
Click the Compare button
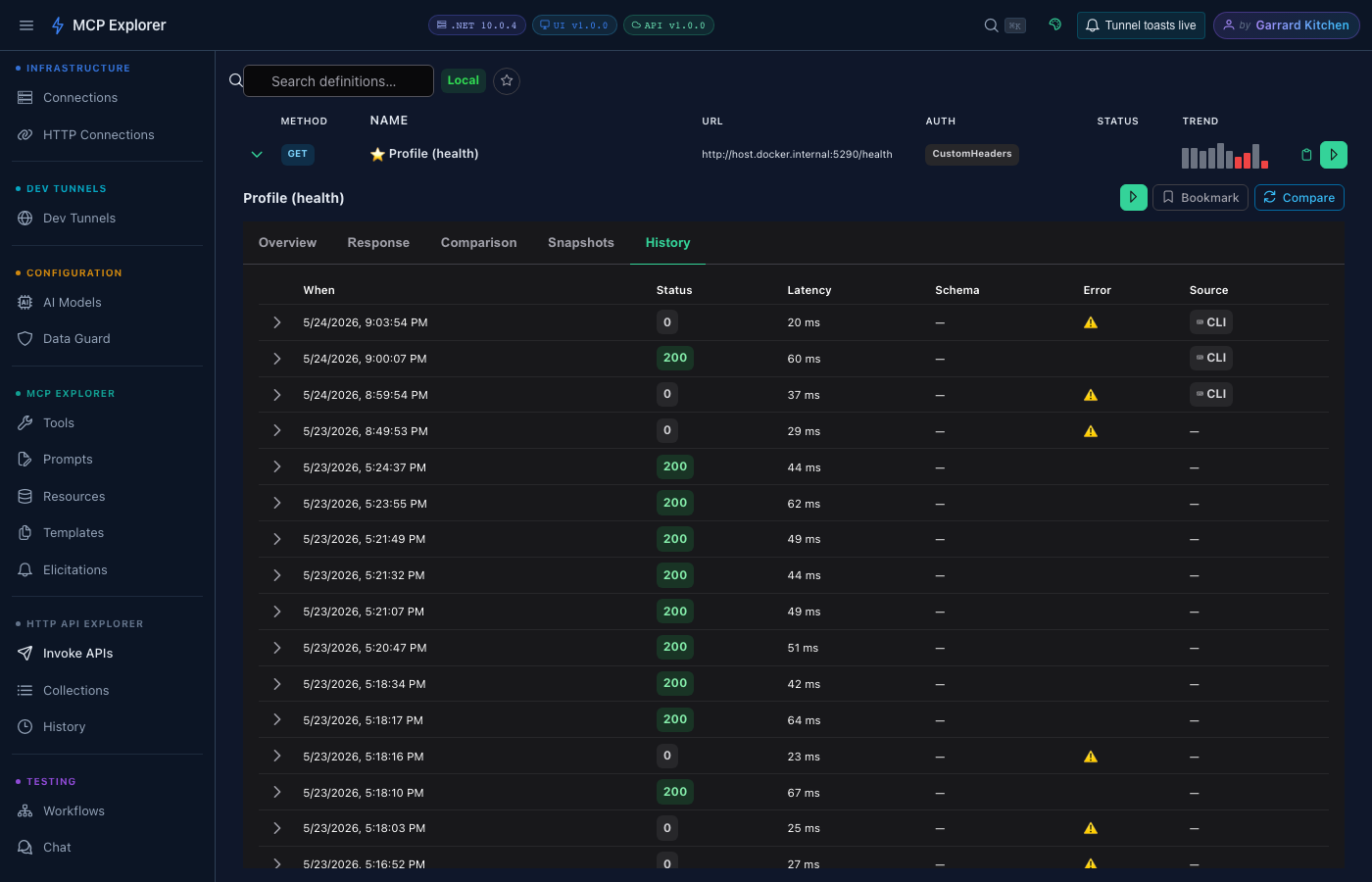click(x=1299, y=197)
